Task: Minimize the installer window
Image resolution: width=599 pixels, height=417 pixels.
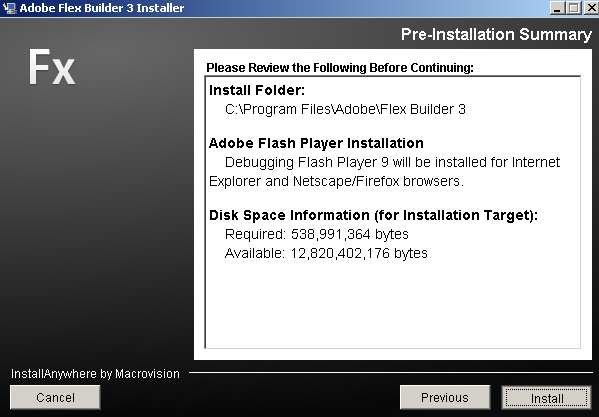Action: [557, 8]
